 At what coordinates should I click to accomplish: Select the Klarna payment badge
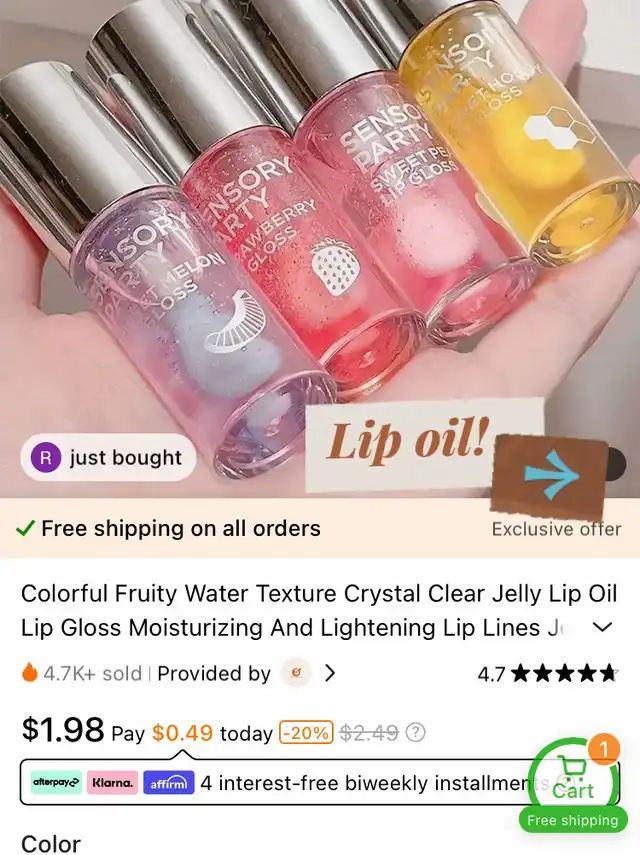click(112, 782)
